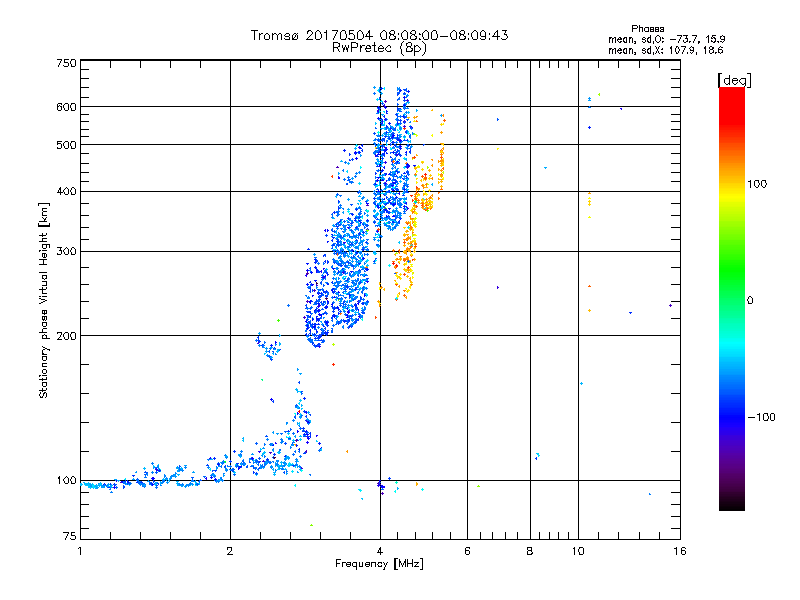
Task: Click the y-axis tick label '600'
Action: 66,107
